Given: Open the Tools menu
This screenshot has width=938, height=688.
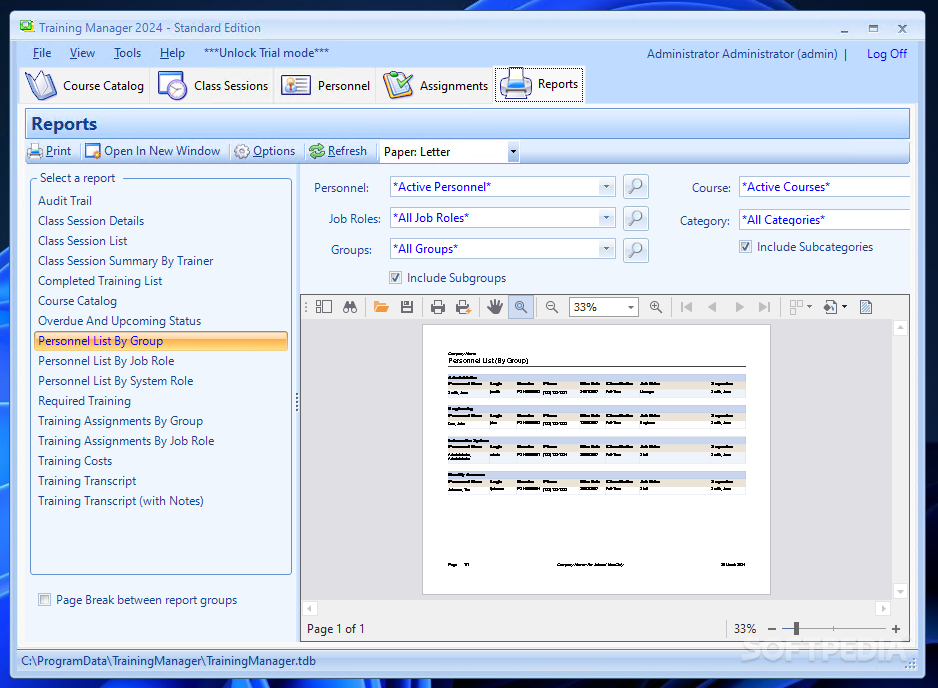Looking at the screenshot, I should coord(127,53).
